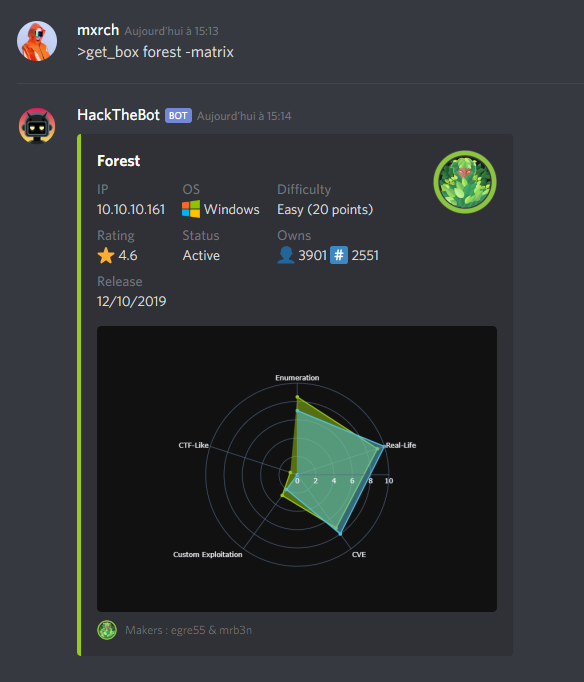Click the timestamp Aujourd'hui à 15:14
This screenshot has height=682, width=584.
coord(244,116)
